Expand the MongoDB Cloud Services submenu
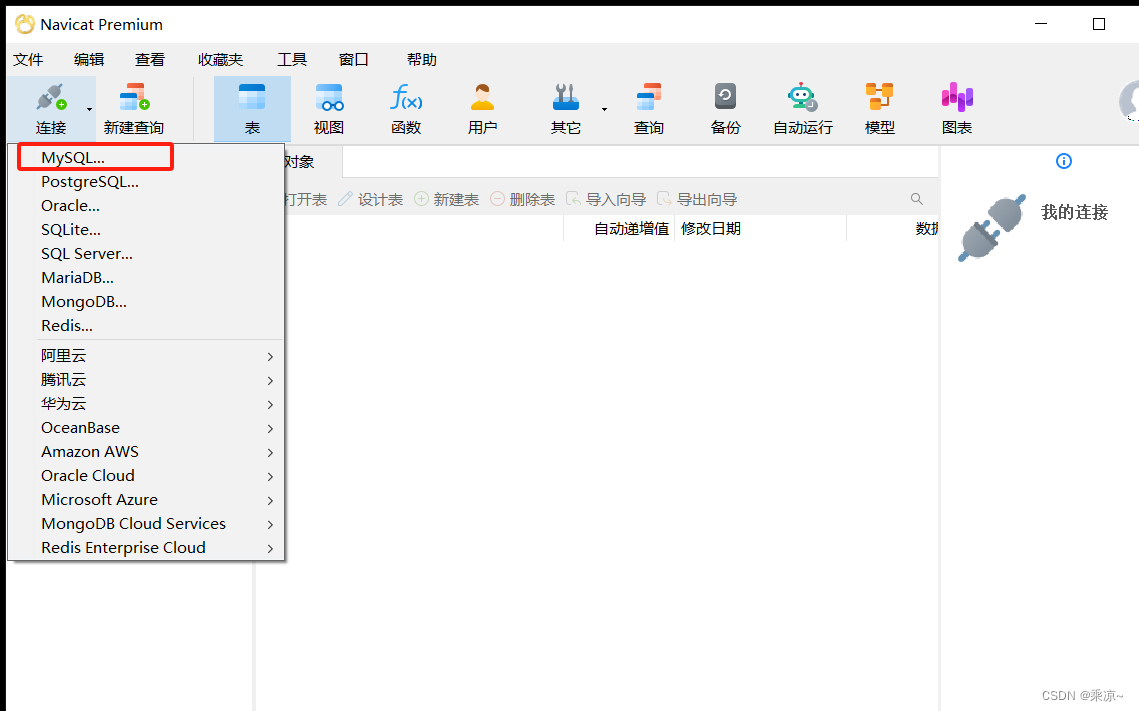 pos(146,524)
